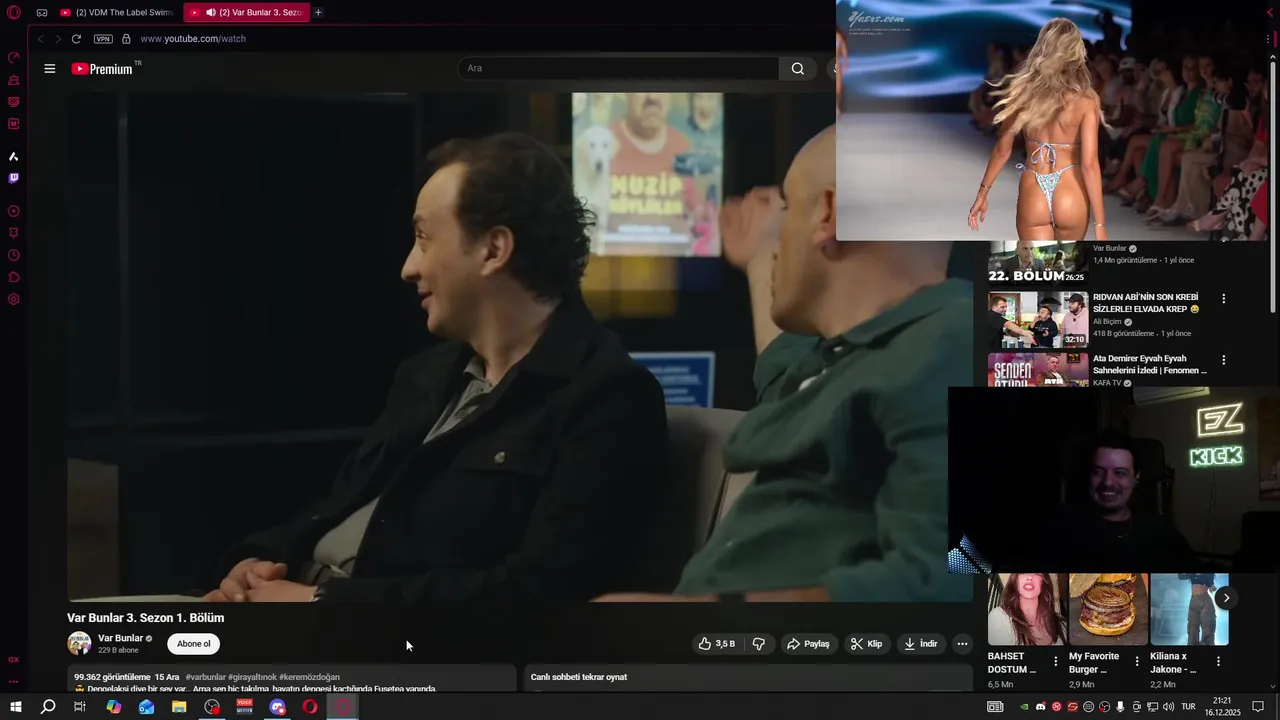This screenshot has width=1280, height=720.
Task: Dislike the video
Action: tap(758, 644)
